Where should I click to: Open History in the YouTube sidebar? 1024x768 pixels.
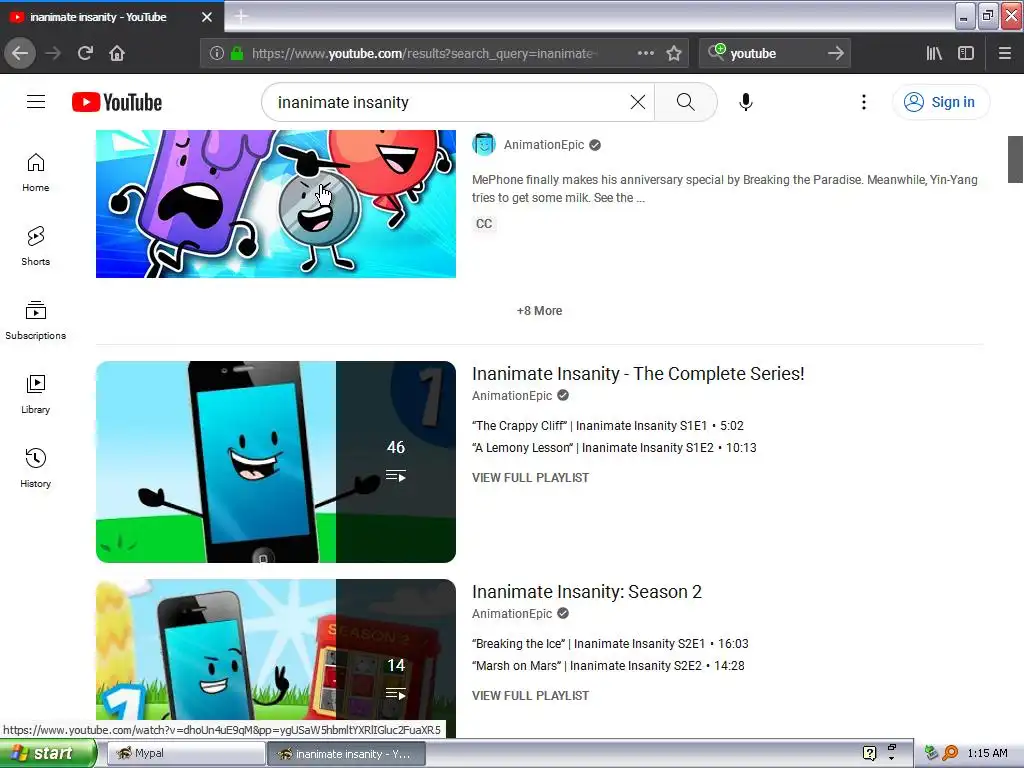[x=35, y=468]
